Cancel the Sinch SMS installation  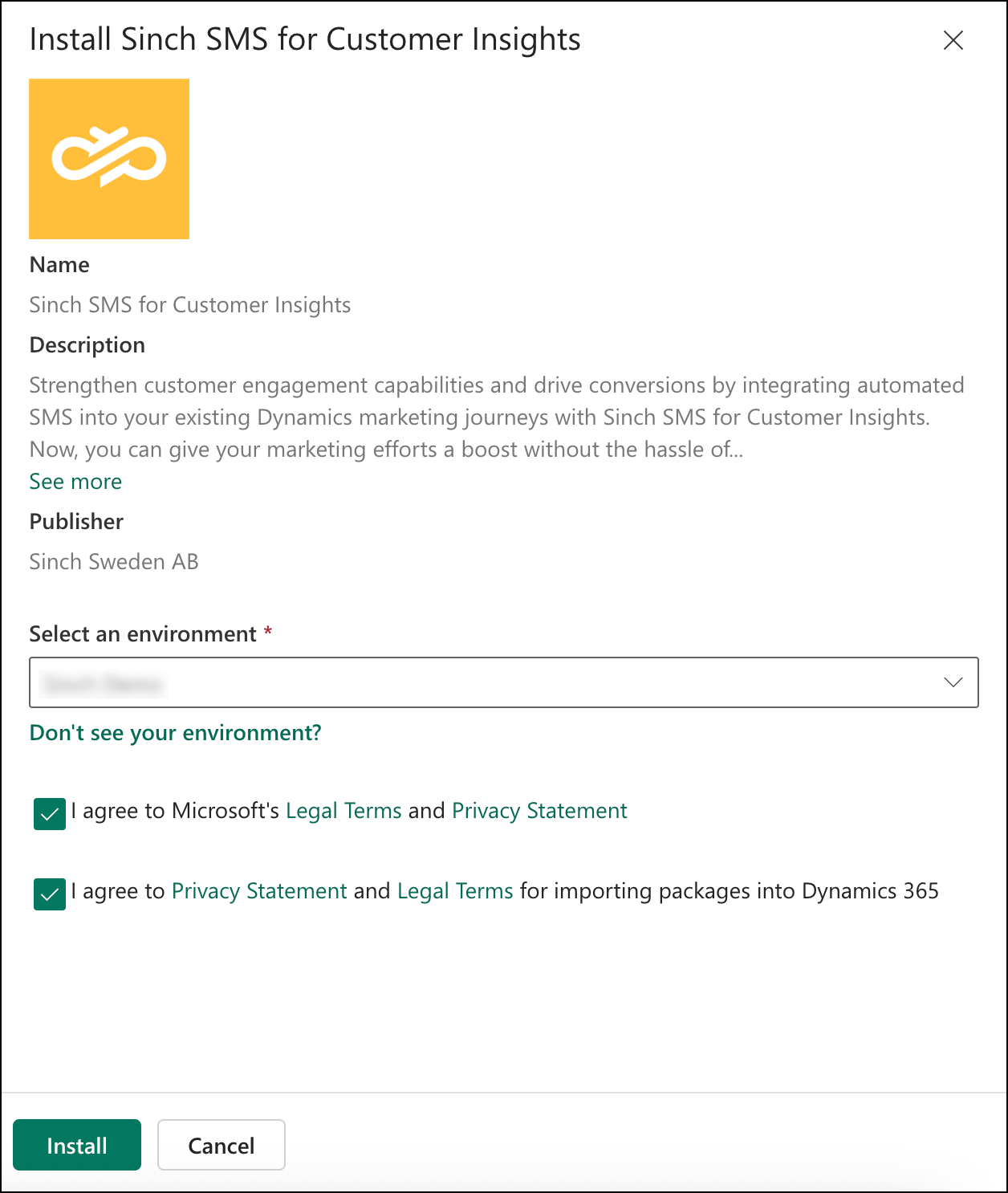pyautogui.click(x=221, y=1145)
